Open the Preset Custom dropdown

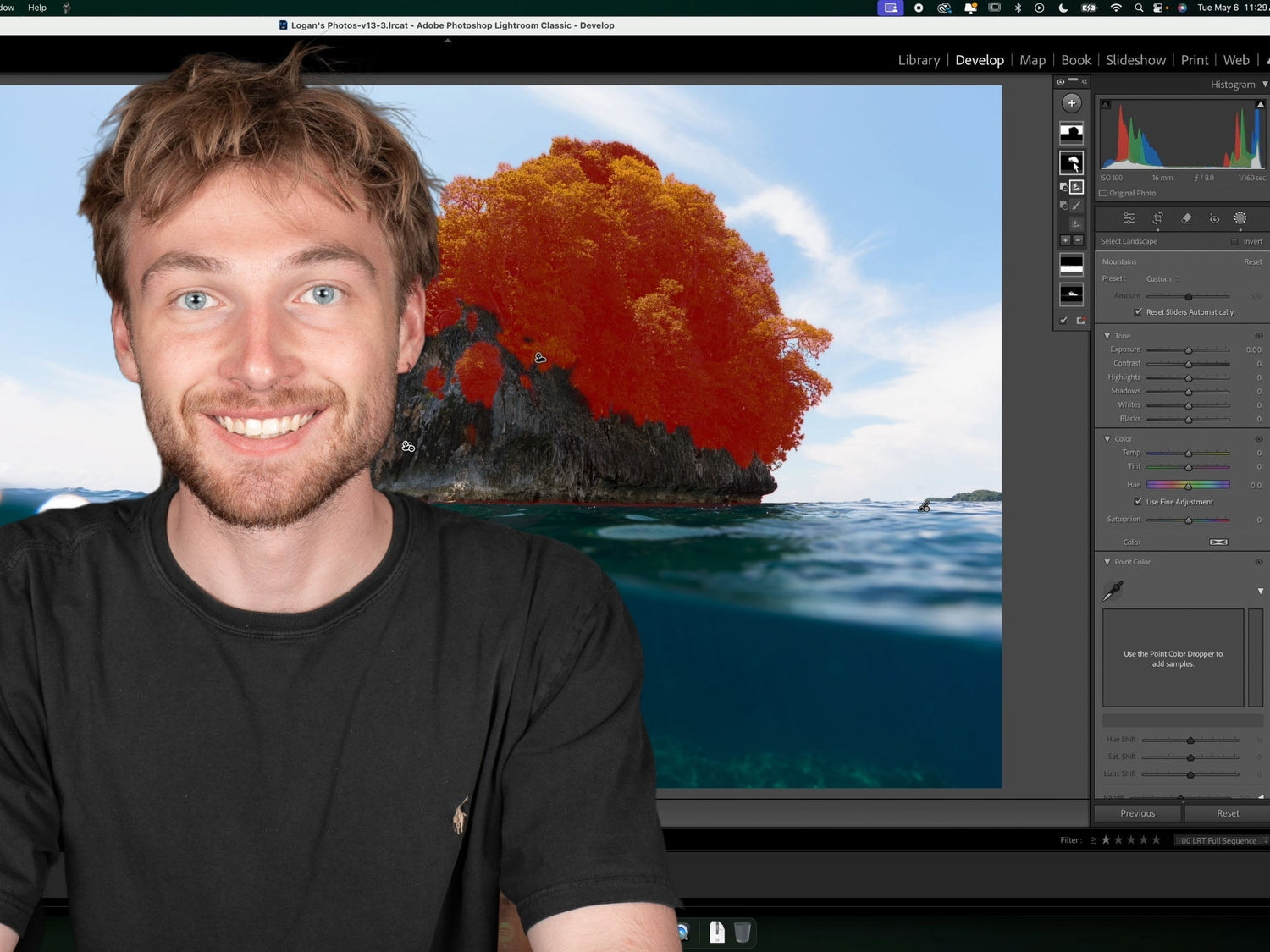(1159, 279)
